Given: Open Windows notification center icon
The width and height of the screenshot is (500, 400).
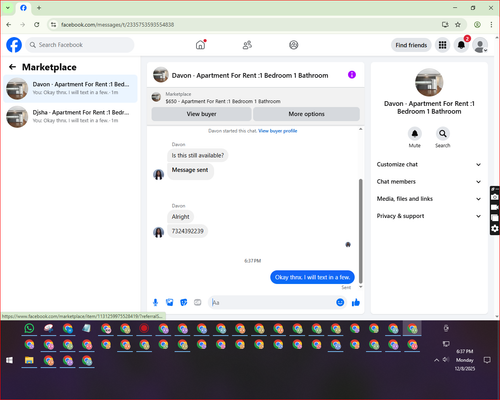Looking at the screenshot, I should [x=487, y=360].
